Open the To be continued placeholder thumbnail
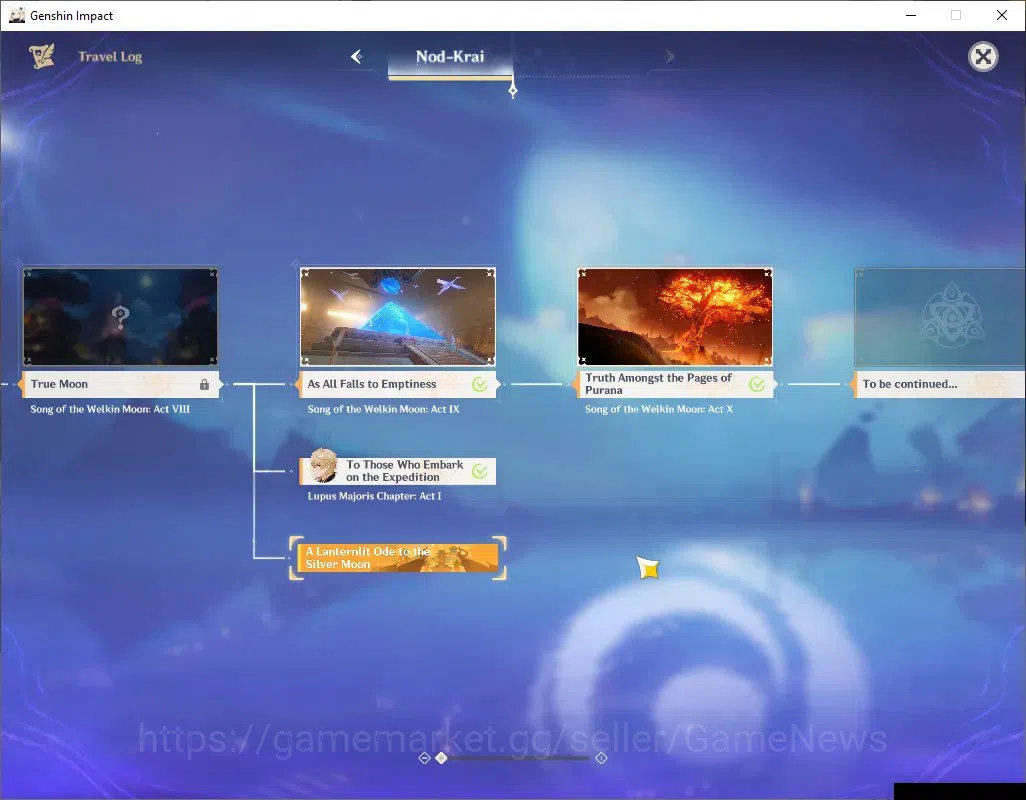Screen dimensions: 1026x800 click(940, 317)
